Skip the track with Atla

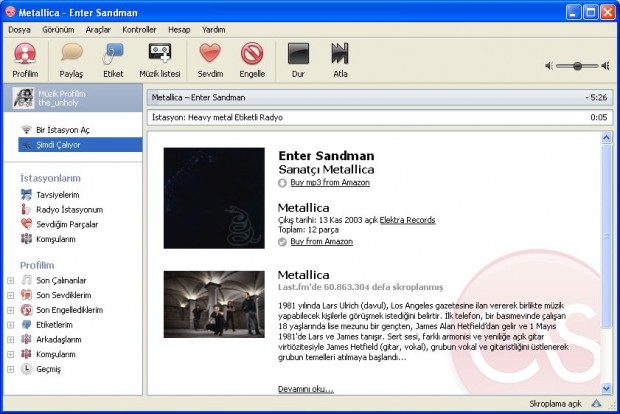tap(340, 60)
